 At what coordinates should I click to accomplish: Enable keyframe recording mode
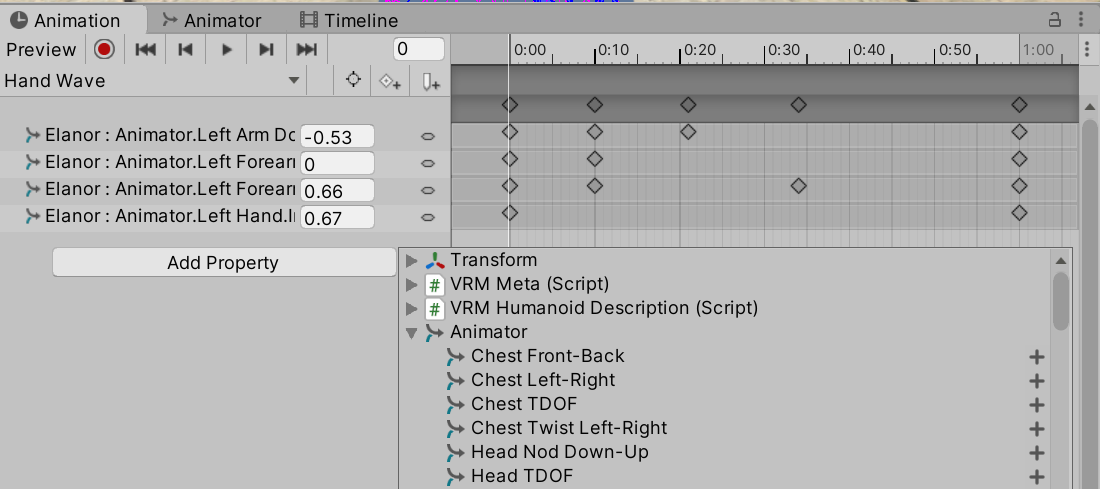[x=105, y=49]
